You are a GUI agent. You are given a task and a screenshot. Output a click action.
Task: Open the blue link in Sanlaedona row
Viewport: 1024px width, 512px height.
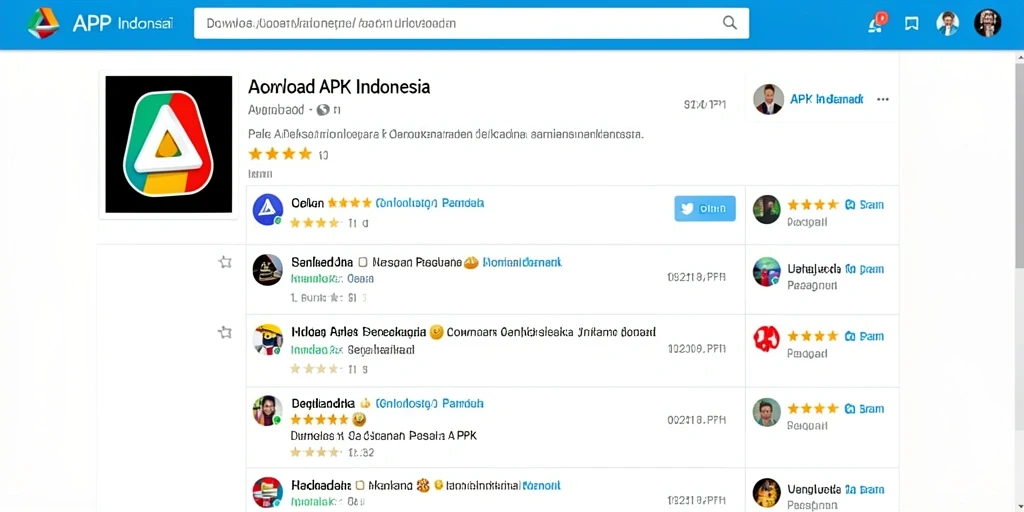coord(522,263)
